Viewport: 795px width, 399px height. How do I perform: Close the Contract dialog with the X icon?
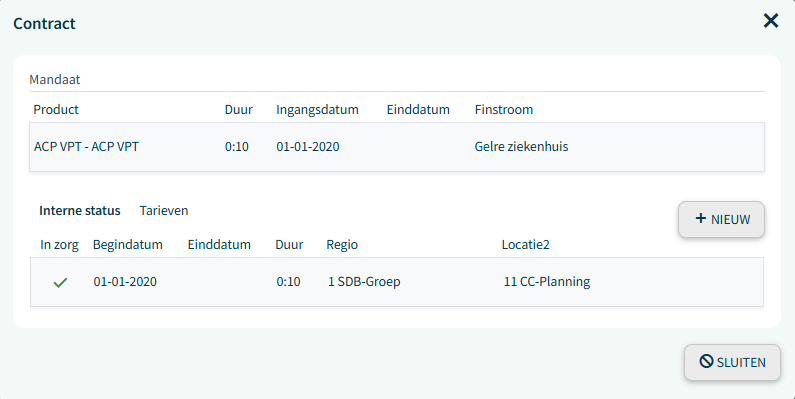point(771,21)
